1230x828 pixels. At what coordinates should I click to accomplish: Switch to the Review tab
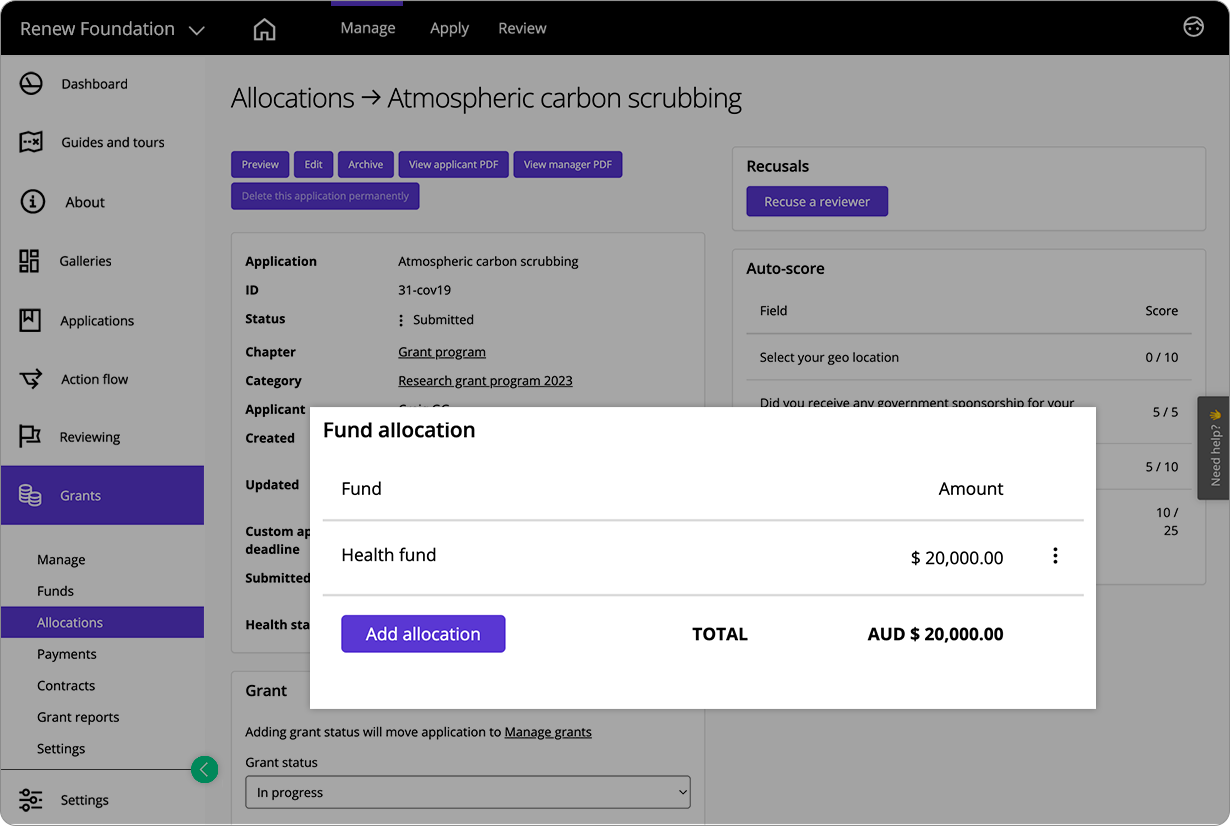pos(522,28)
